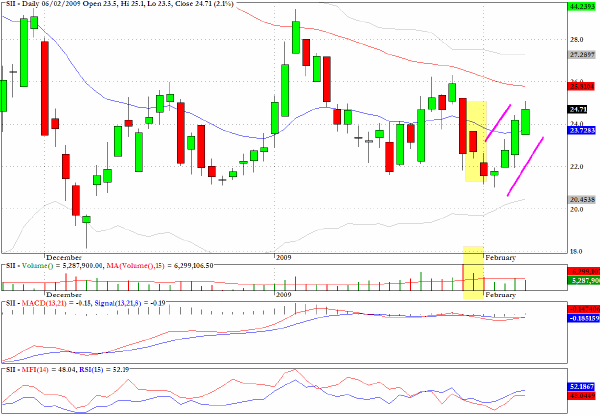Select the upper magenta trend line
Viewport: 600px width, 416px height.
click(x=498, y=123)
